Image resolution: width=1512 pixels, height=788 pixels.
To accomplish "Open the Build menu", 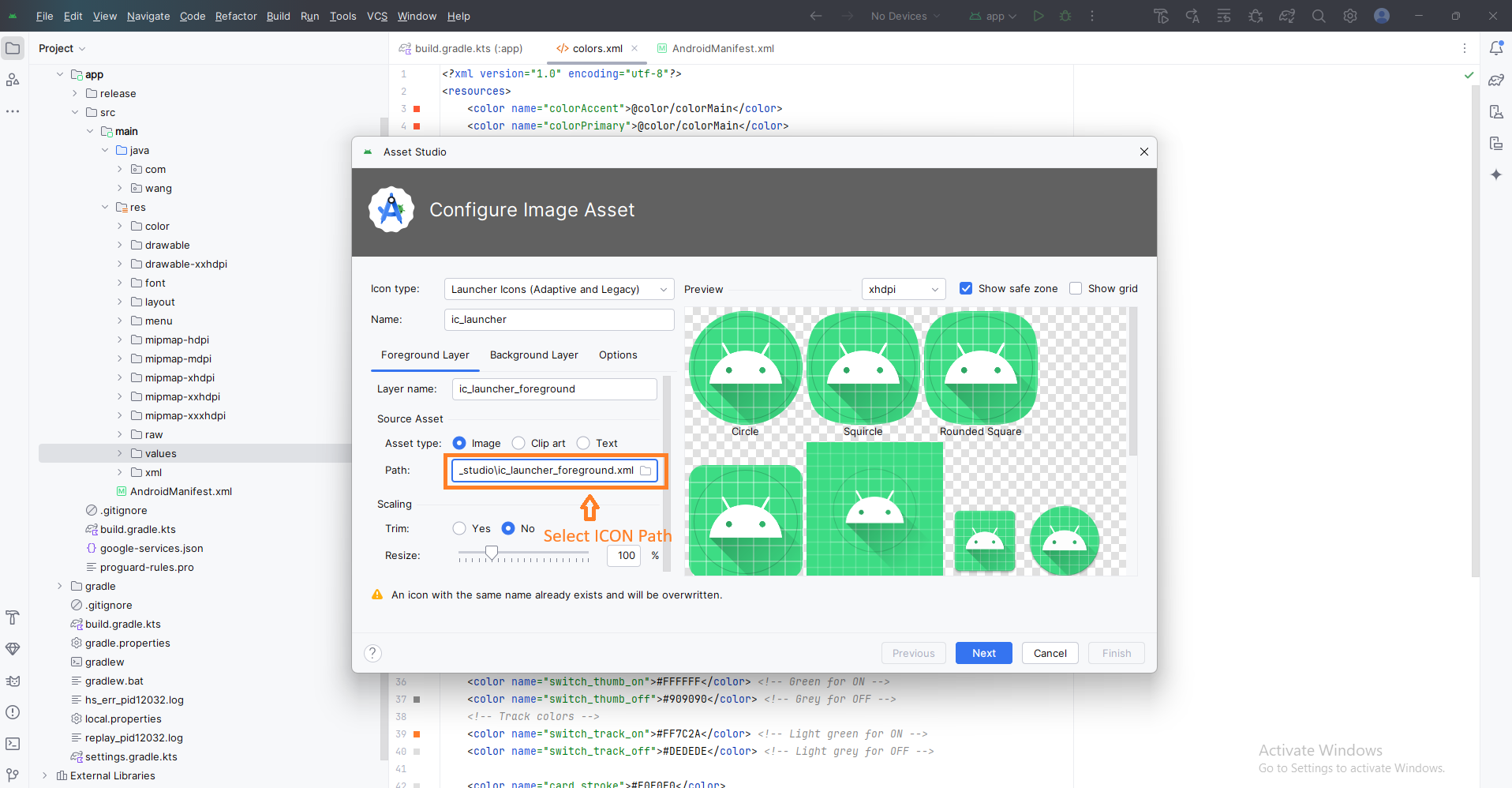I will pyautogui.click(x=278, y=16).
